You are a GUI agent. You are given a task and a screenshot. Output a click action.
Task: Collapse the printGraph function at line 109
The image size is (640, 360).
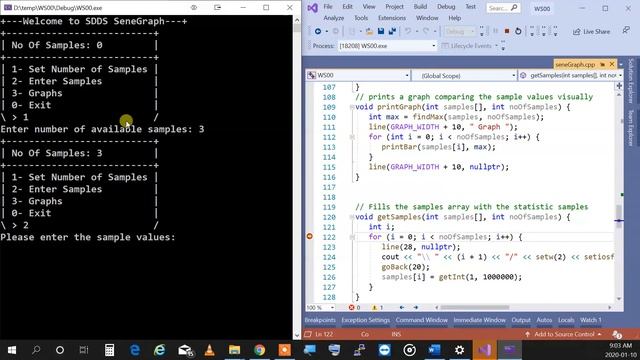351,107
